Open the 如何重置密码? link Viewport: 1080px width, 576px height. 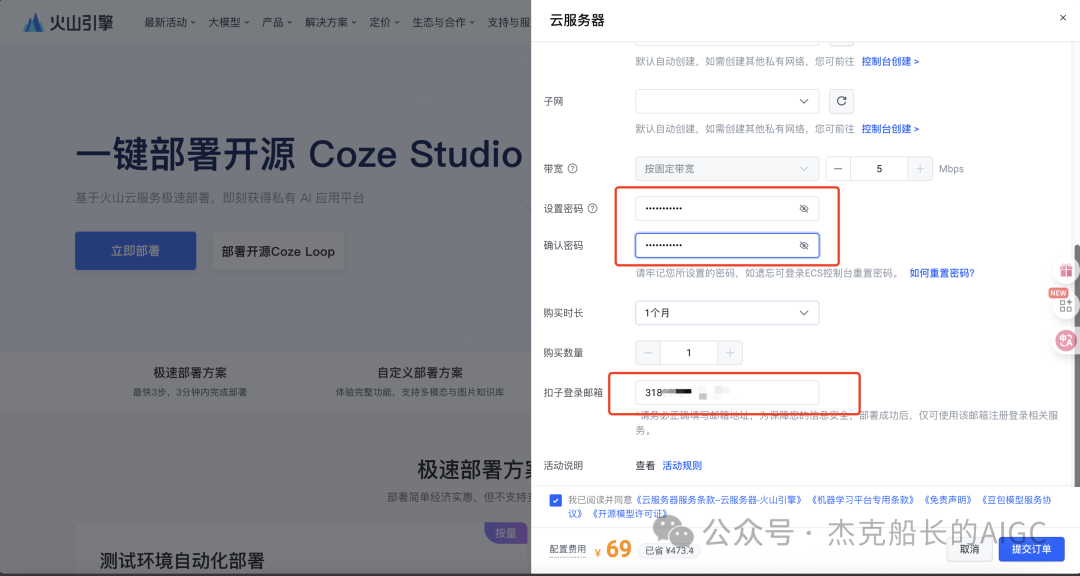point(942,273)
